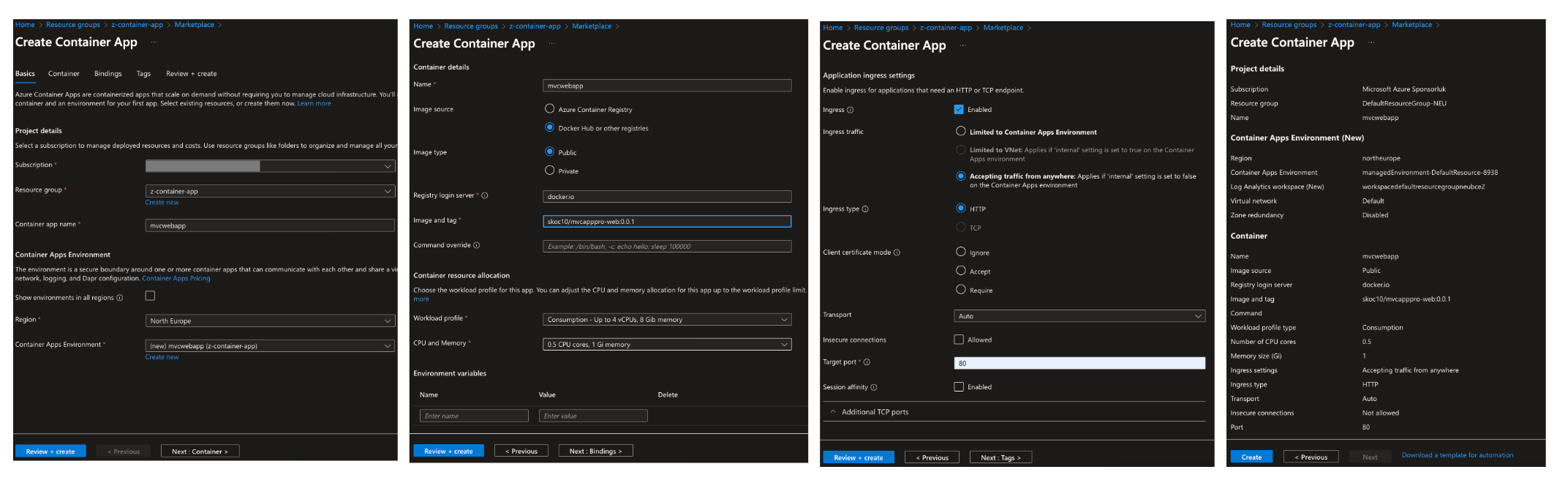The width and height of the screenshot is (1568, 483).
Task: Click the Create button on review panel
Action: pos(1251,457)
